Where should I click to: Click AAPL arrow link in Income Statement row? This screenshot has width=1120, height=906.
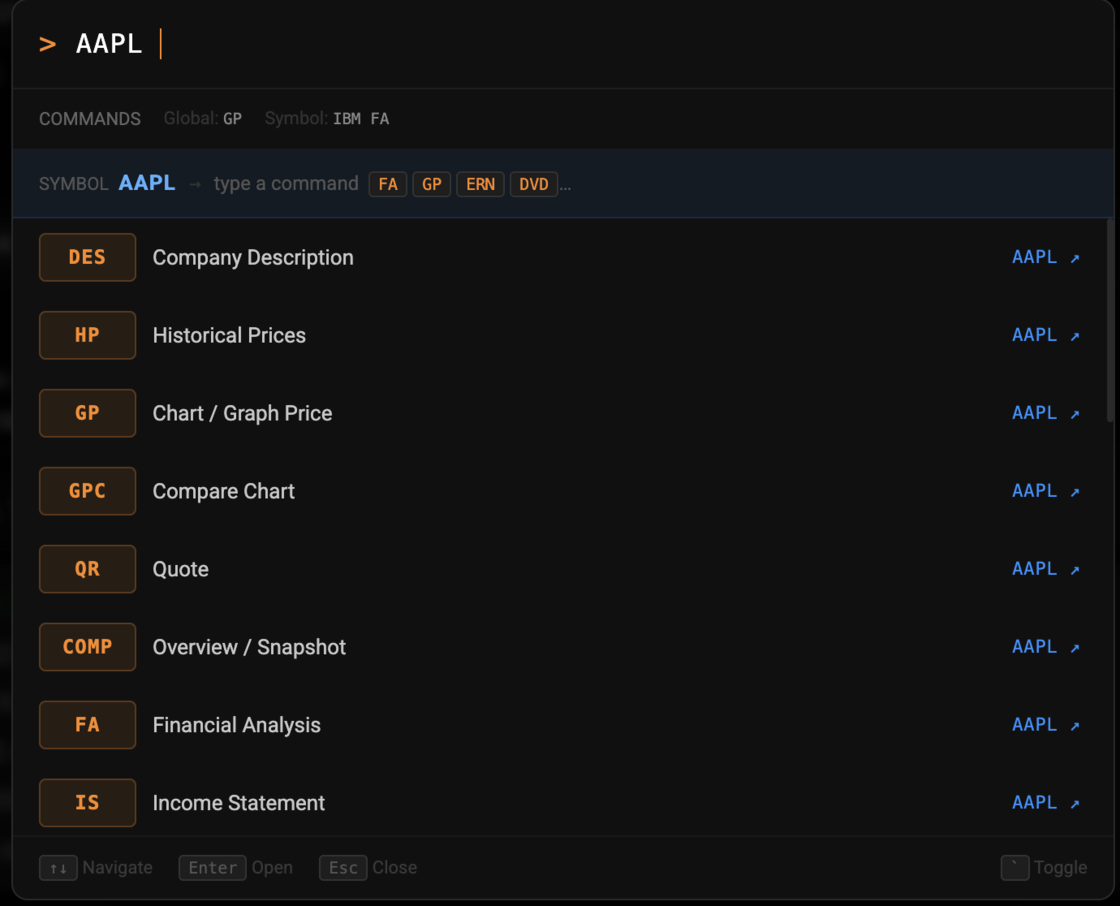(1046, 802)
